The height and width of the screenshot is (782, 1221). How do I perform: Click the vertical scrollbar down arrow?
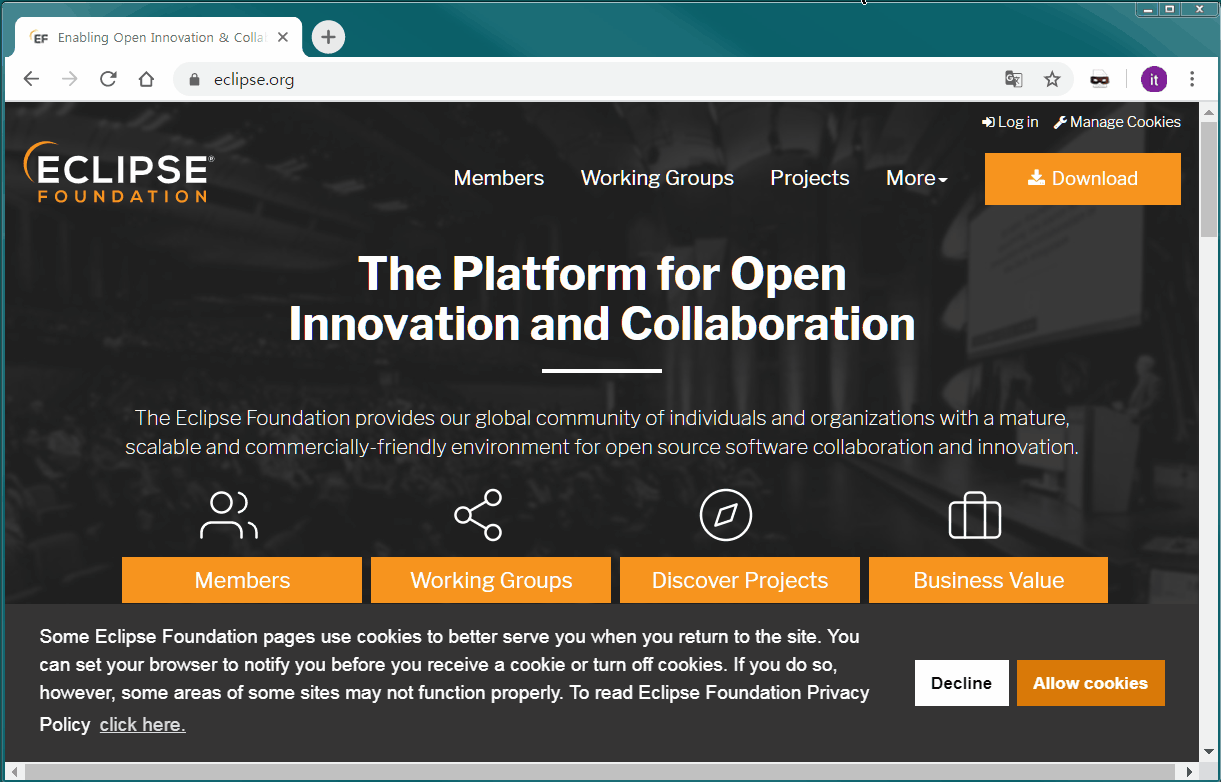[1208, 752]
